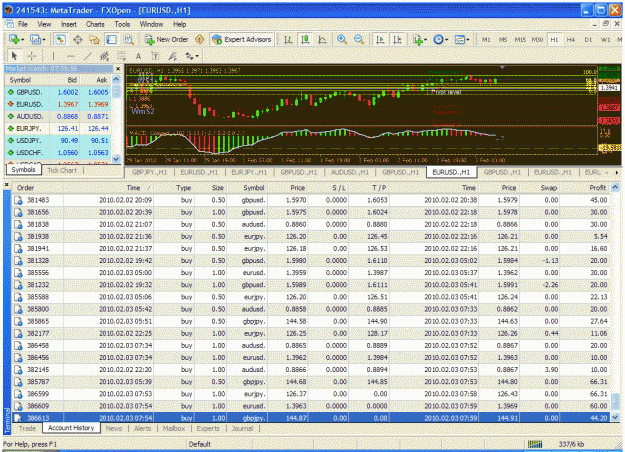
Task: Open the Journal tab
Action: (242, 428)
